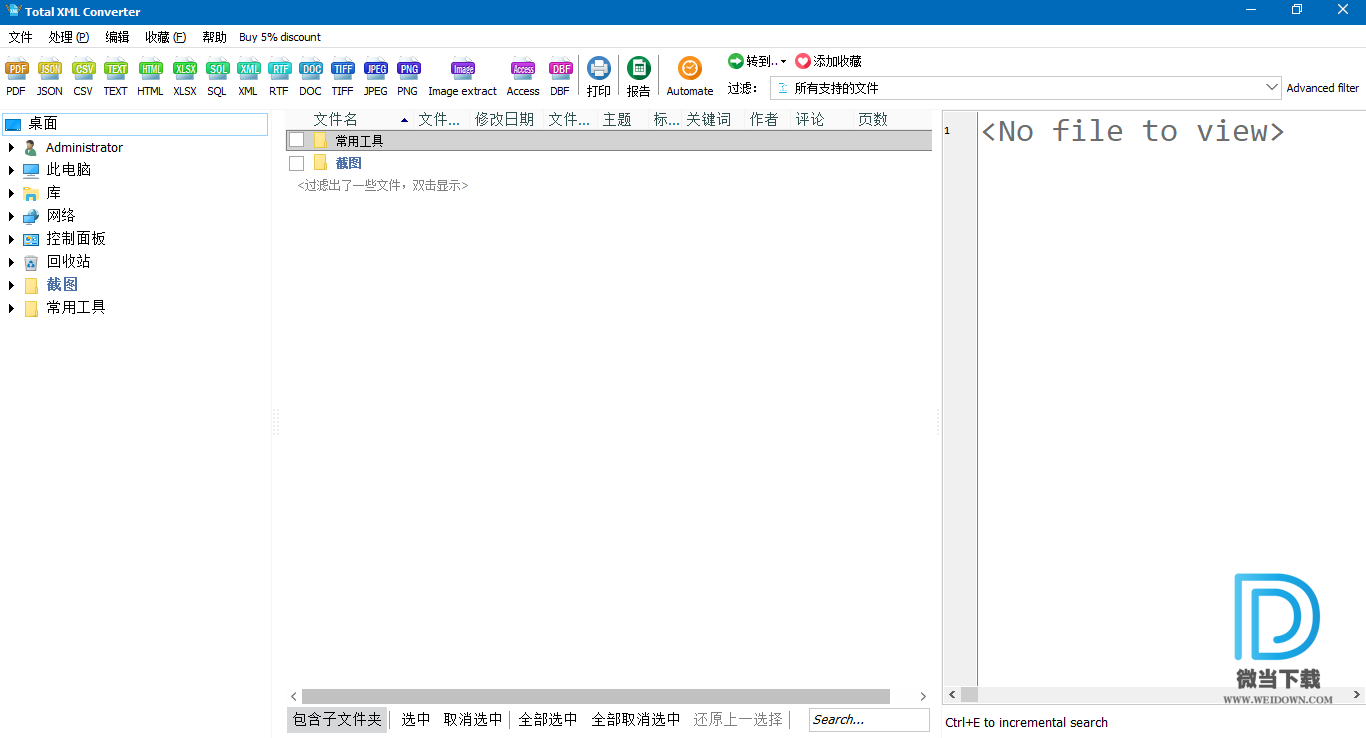Click the printer (打印) icon
The image size is (1366, 738).
599,68
